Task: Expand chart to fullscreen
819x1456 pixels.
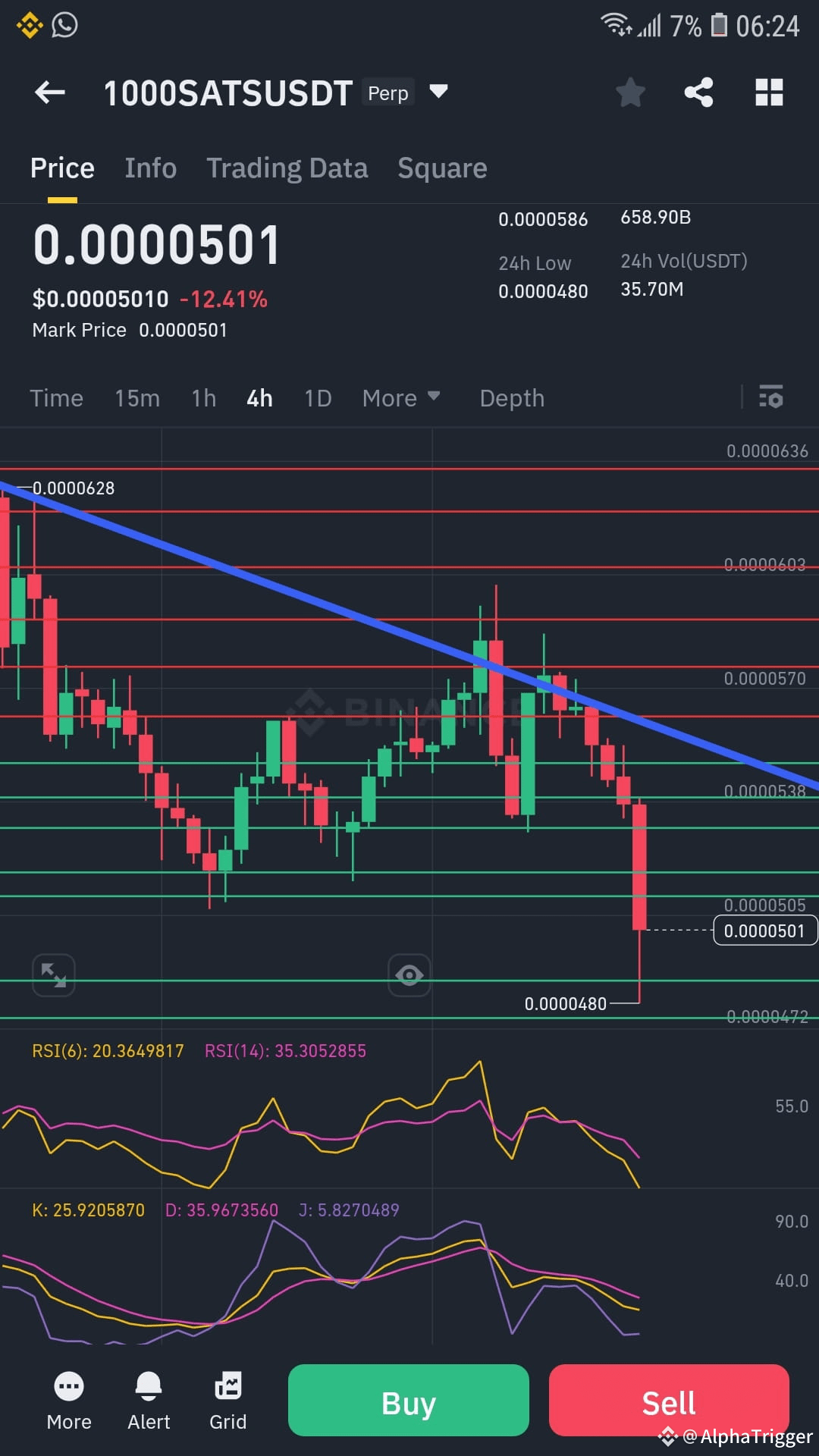Action: [x=53, y=974]
